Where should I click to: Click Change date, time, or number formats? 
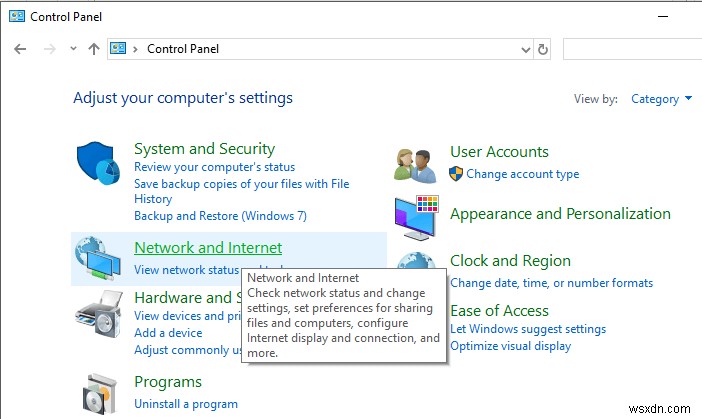coord(551,283)
